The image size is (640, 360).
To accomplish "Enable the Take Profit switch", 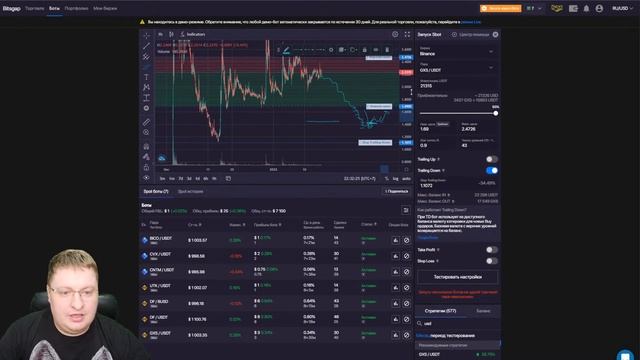I will coord(492,249).
